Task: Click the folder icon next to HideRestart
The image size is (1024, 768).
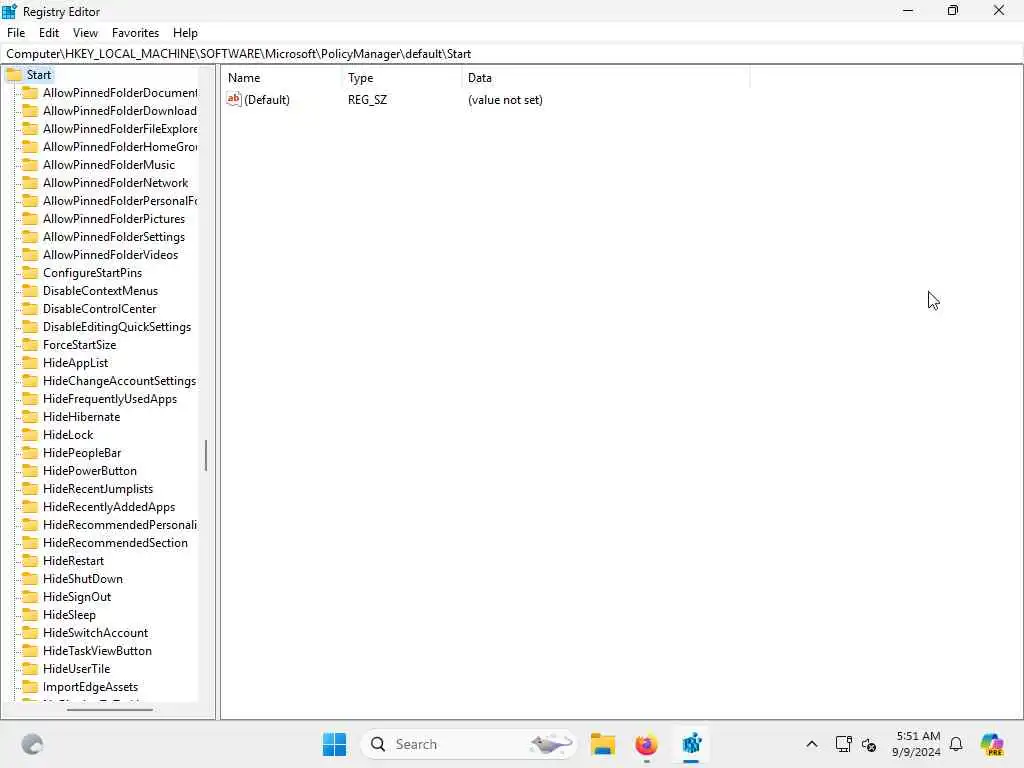Action: click(x=30, y=560)
